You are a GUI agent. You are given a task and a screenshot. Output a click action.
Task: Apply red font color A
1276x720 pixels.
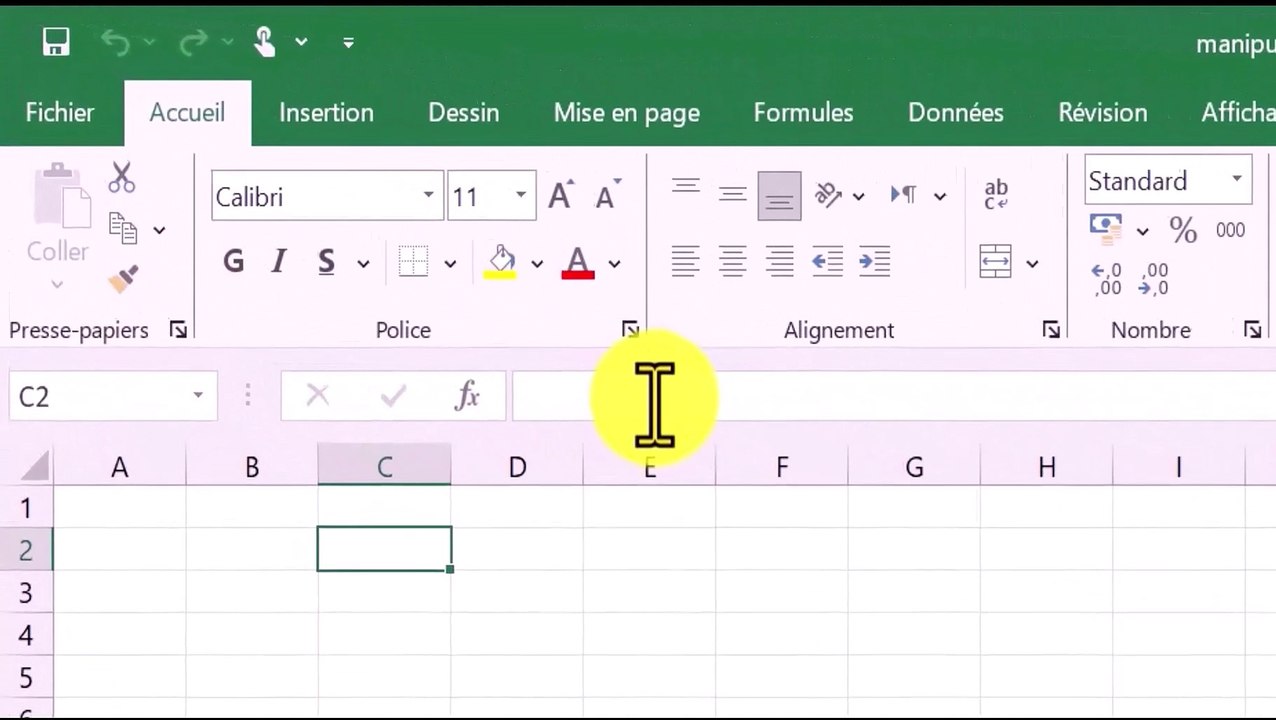(578, 262)
